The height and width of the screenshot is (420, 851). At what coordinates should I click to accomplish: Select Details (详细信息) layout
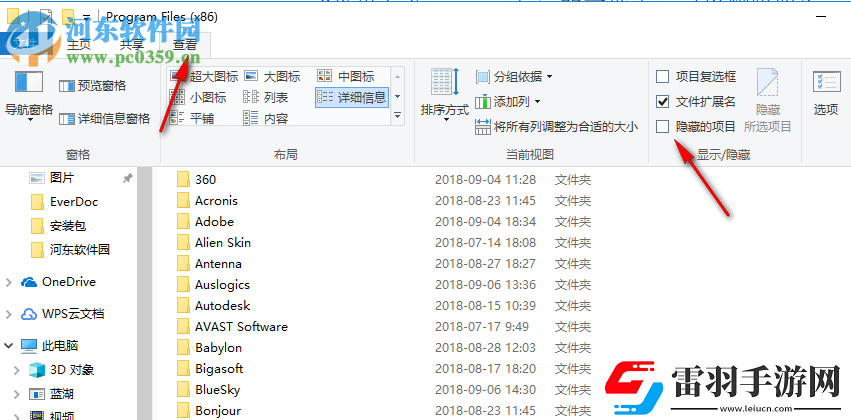[x=352, y=98]
